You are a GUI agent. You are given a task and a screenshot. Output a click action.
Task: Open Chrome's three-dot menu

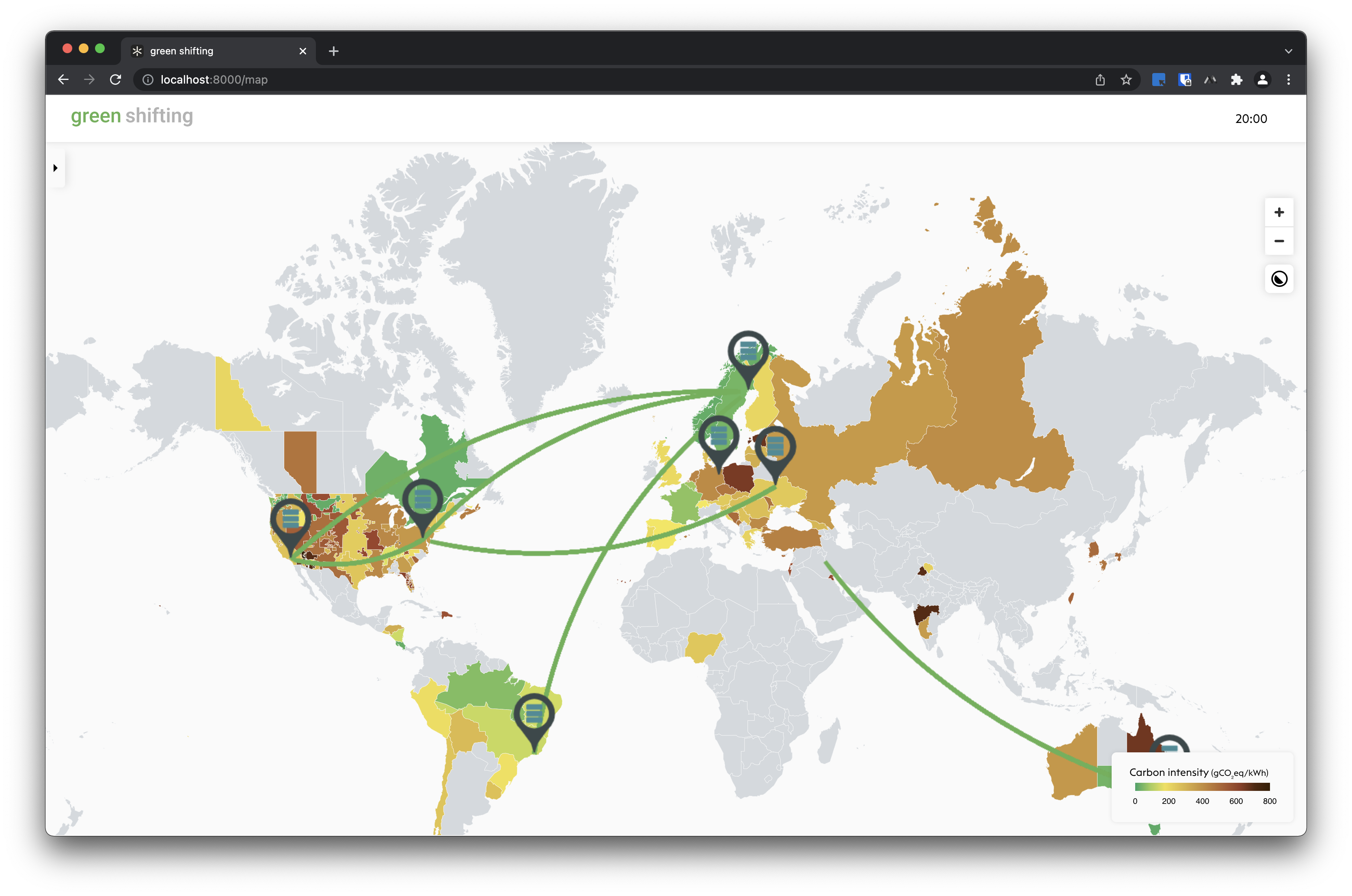point(1288,80)
